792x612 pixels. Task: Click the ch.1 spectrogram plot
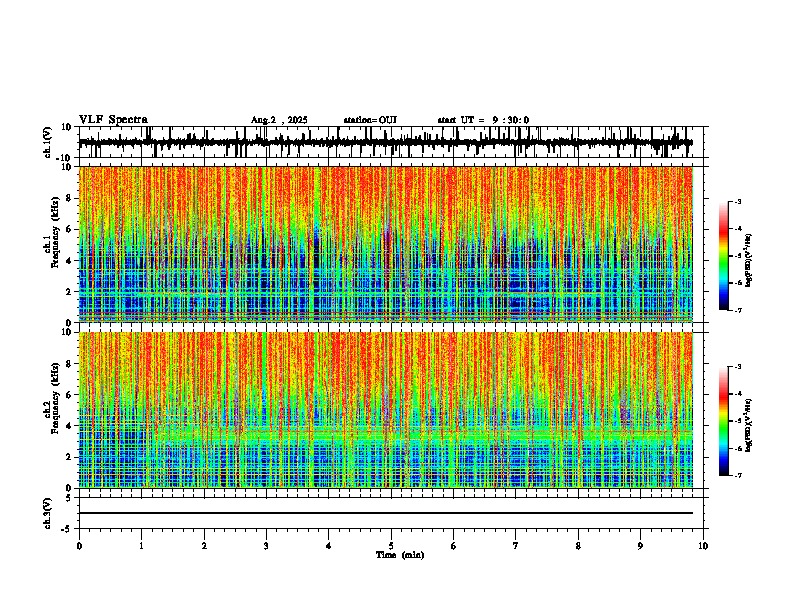386,244
